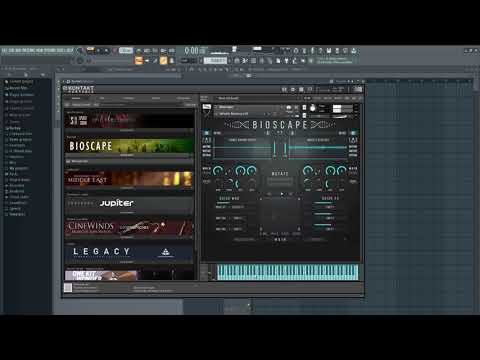Click the play arrow below the Mutate box
This screenshot has height=360, width=480.
(x=282, y=194)
